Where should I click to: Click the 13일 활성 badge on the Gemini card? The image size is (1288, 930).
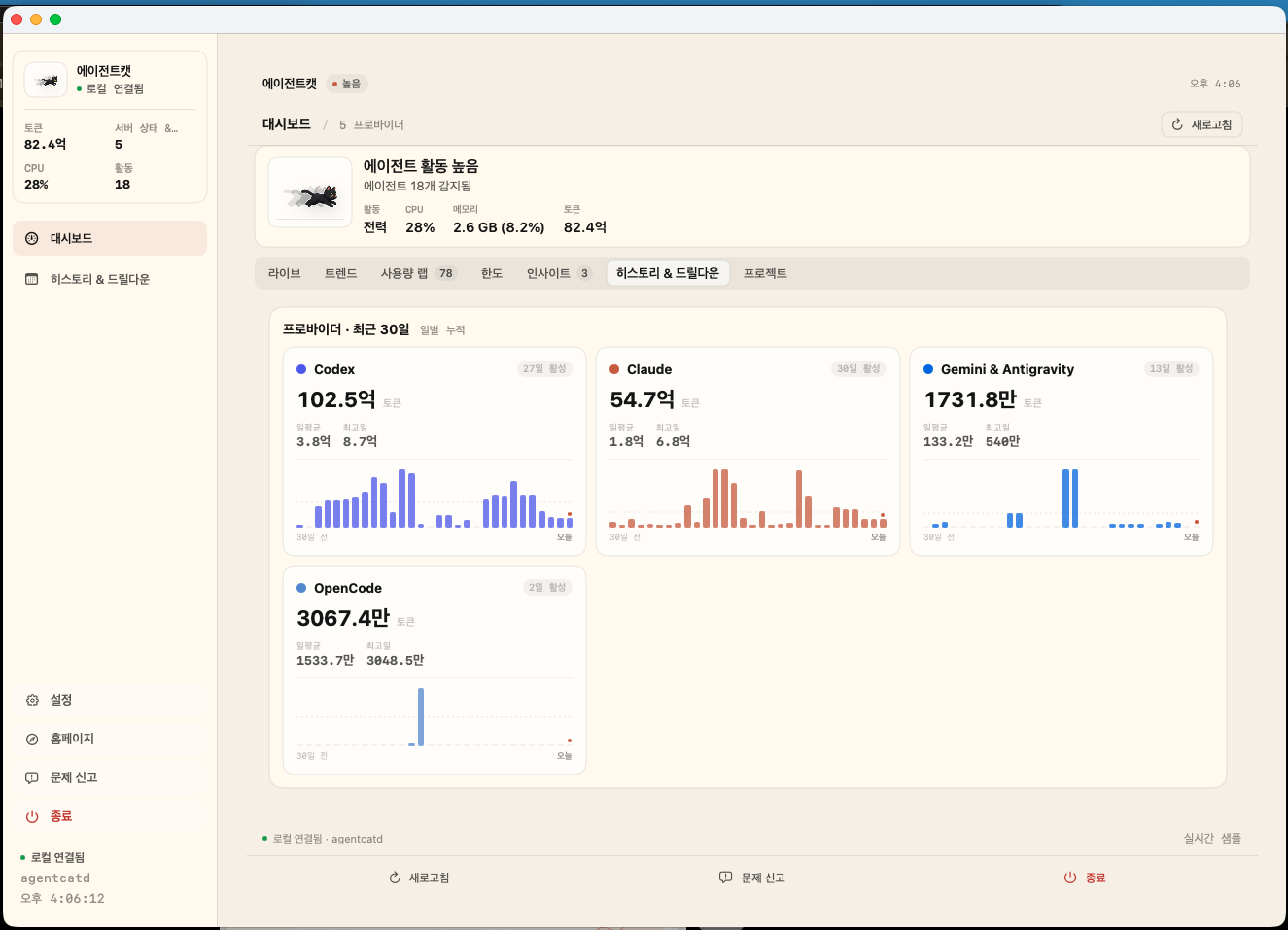pos(1171,369)
